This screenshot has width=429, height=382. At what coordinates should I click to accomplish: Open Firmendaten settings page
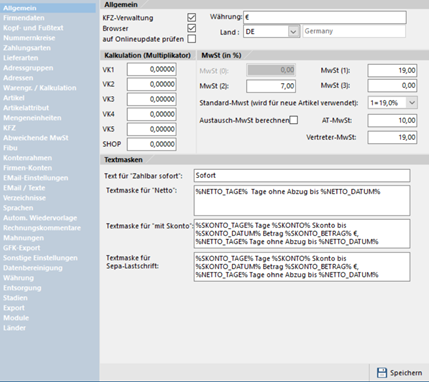coord(24,18)
